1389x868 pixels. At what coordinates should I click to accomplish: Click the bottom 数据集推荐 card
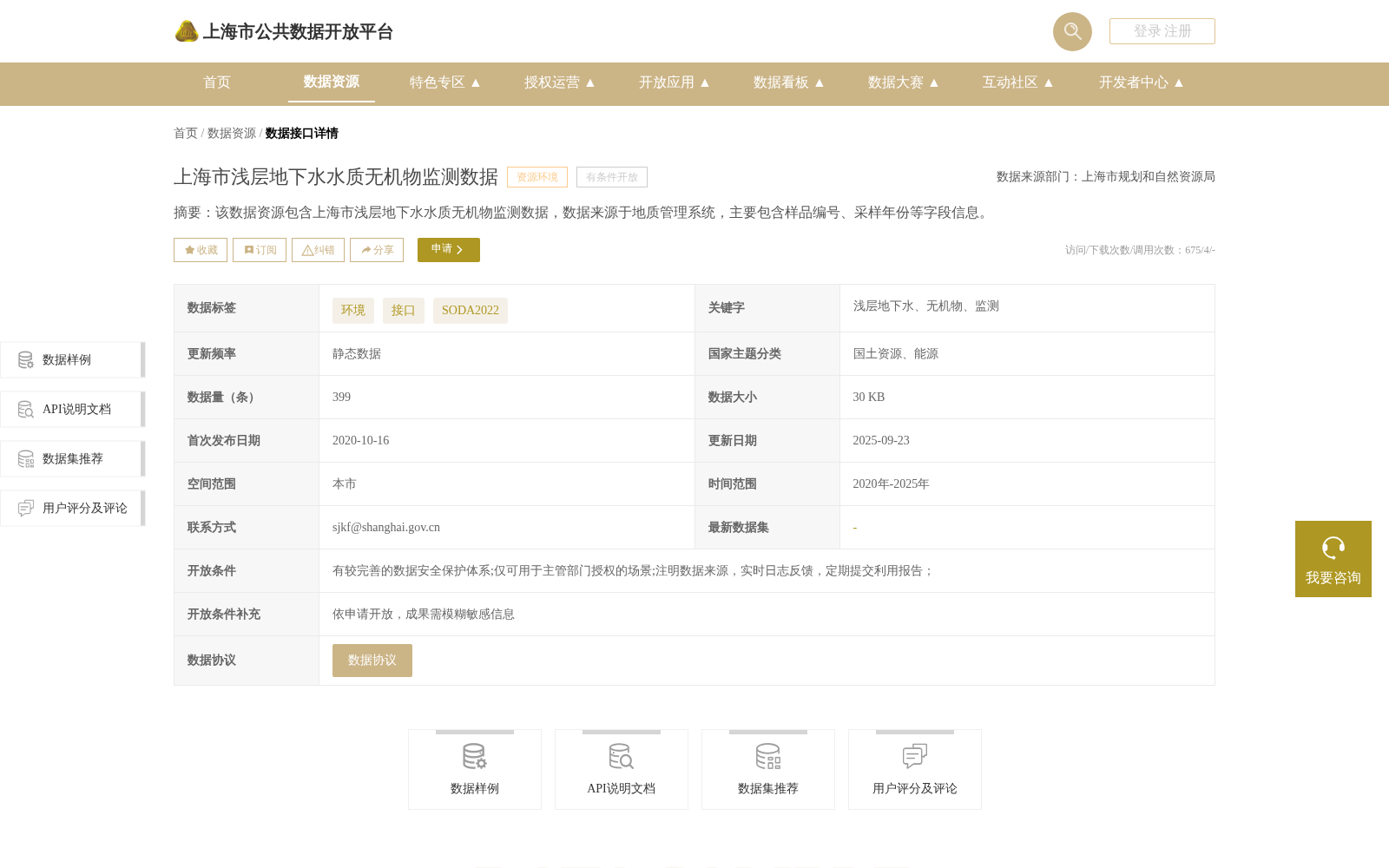pos(768,769)
